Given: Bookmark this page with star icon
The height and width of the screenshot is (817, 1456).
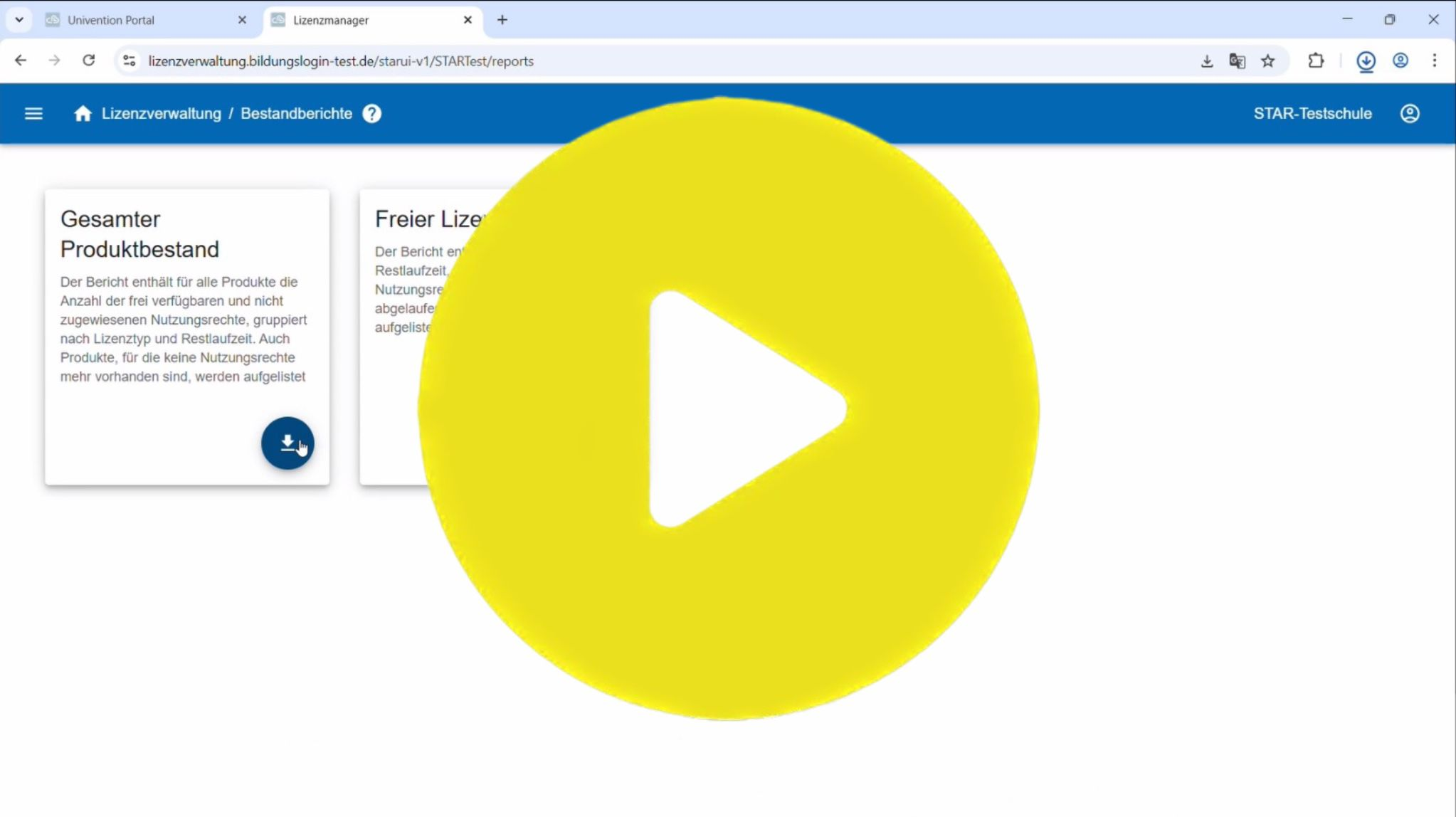Looking at the screenshot, I should [1267, 61].
